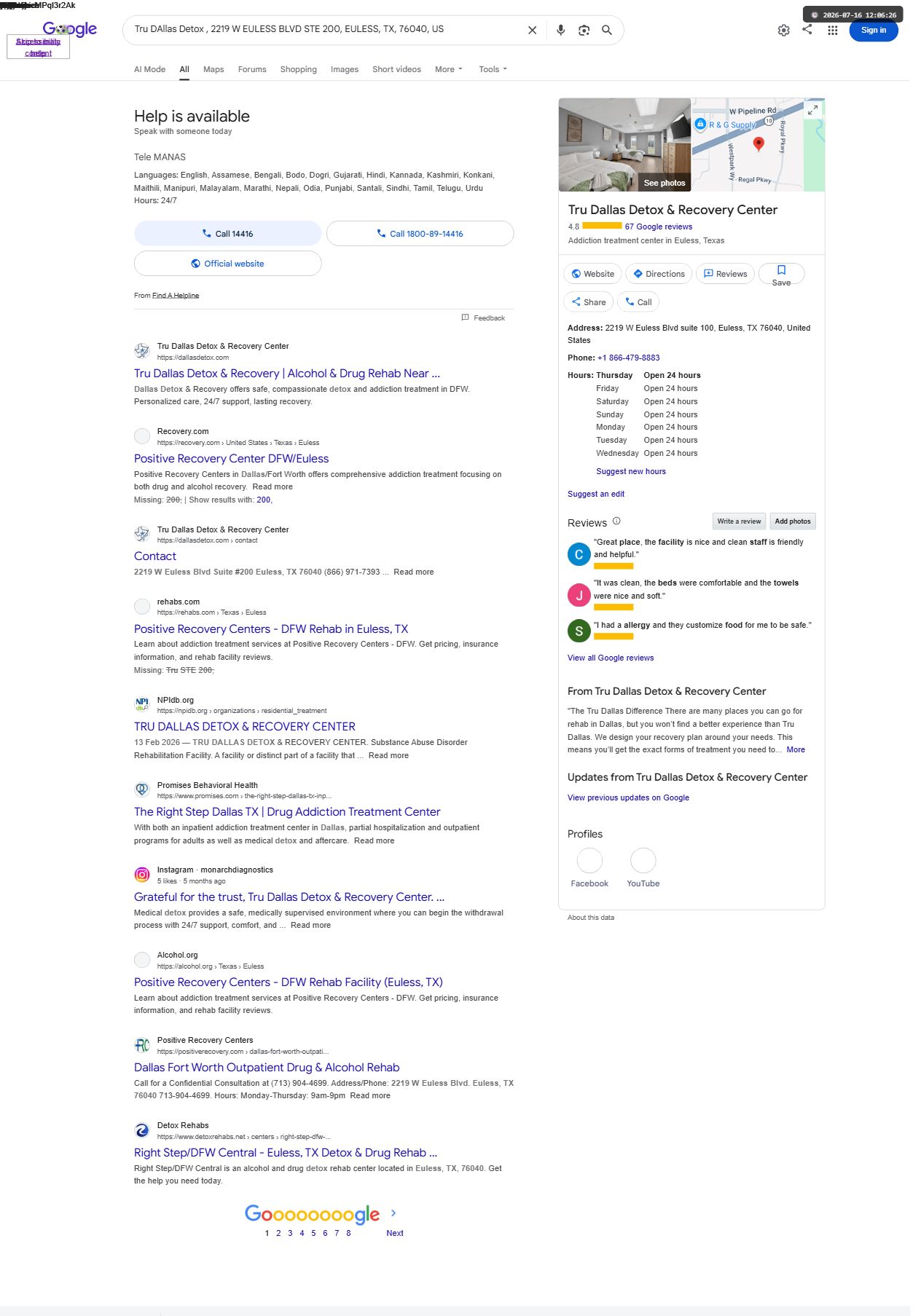
Task: Click the Reviews button in panel
Action: 726,274
